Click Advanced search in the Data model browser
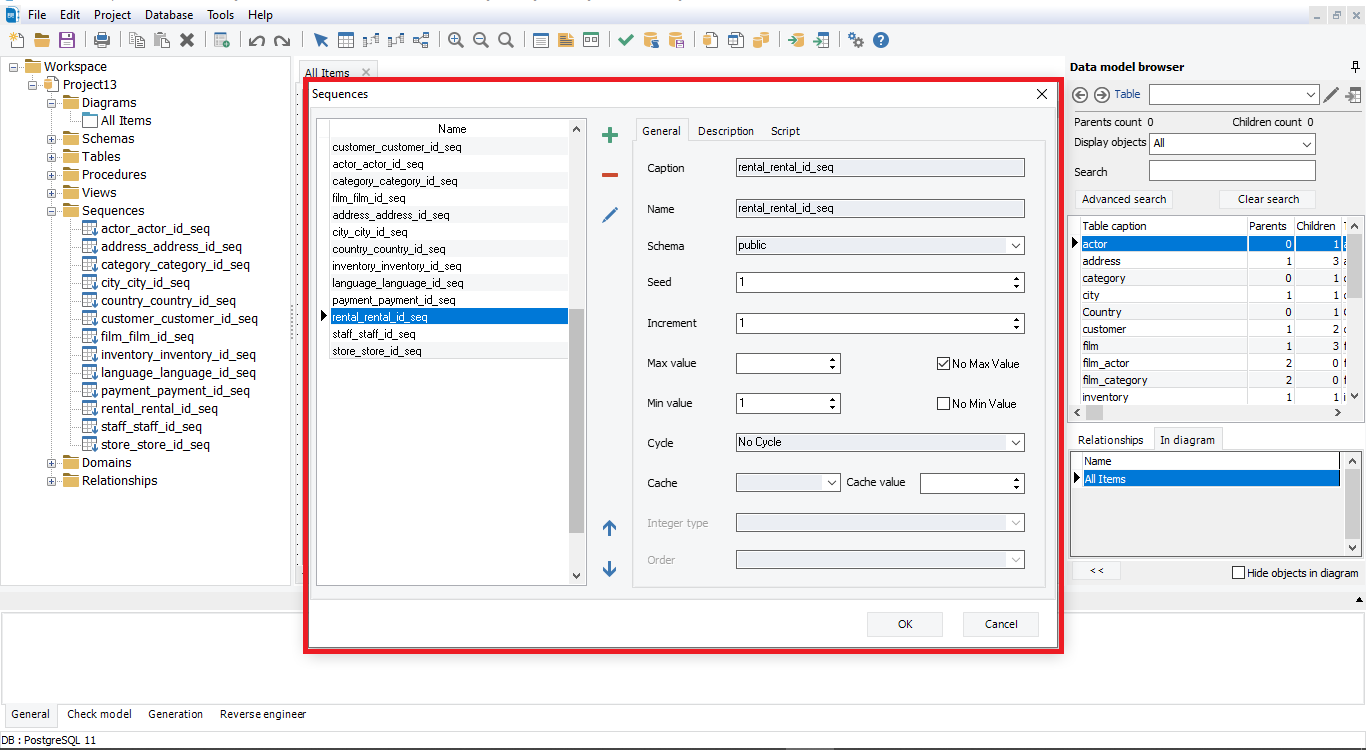This screenshot has height=750, width=1366. click(1123, 199)
